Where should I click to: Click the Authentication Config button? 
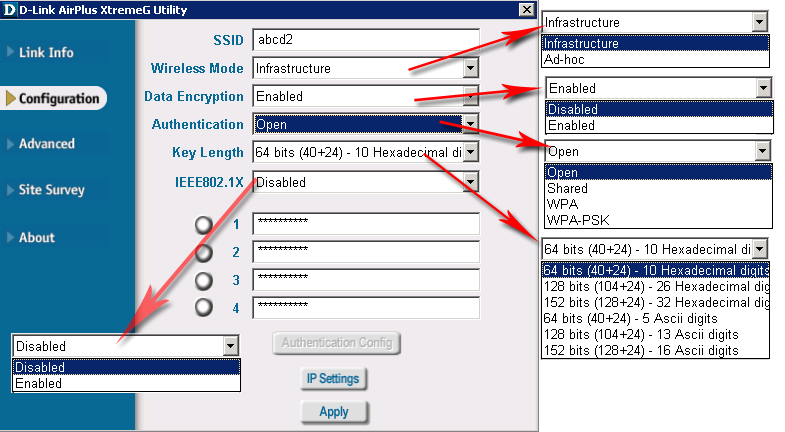click(336, 343)
